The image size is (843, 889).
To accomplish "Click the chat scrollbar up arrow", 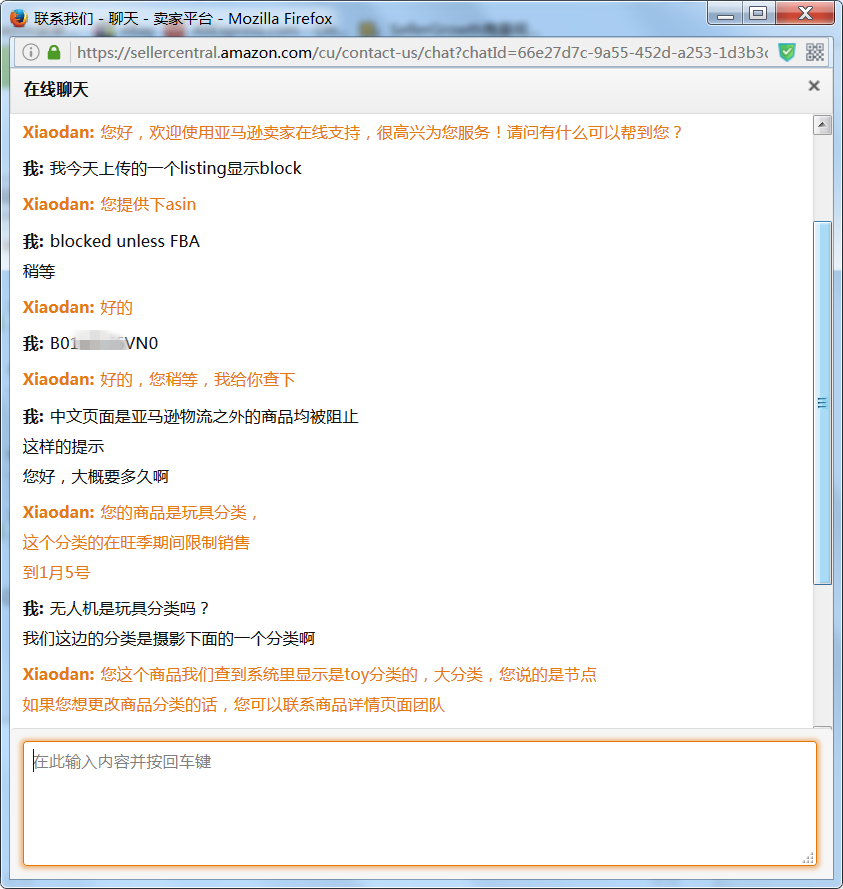I will click(822, 125).
